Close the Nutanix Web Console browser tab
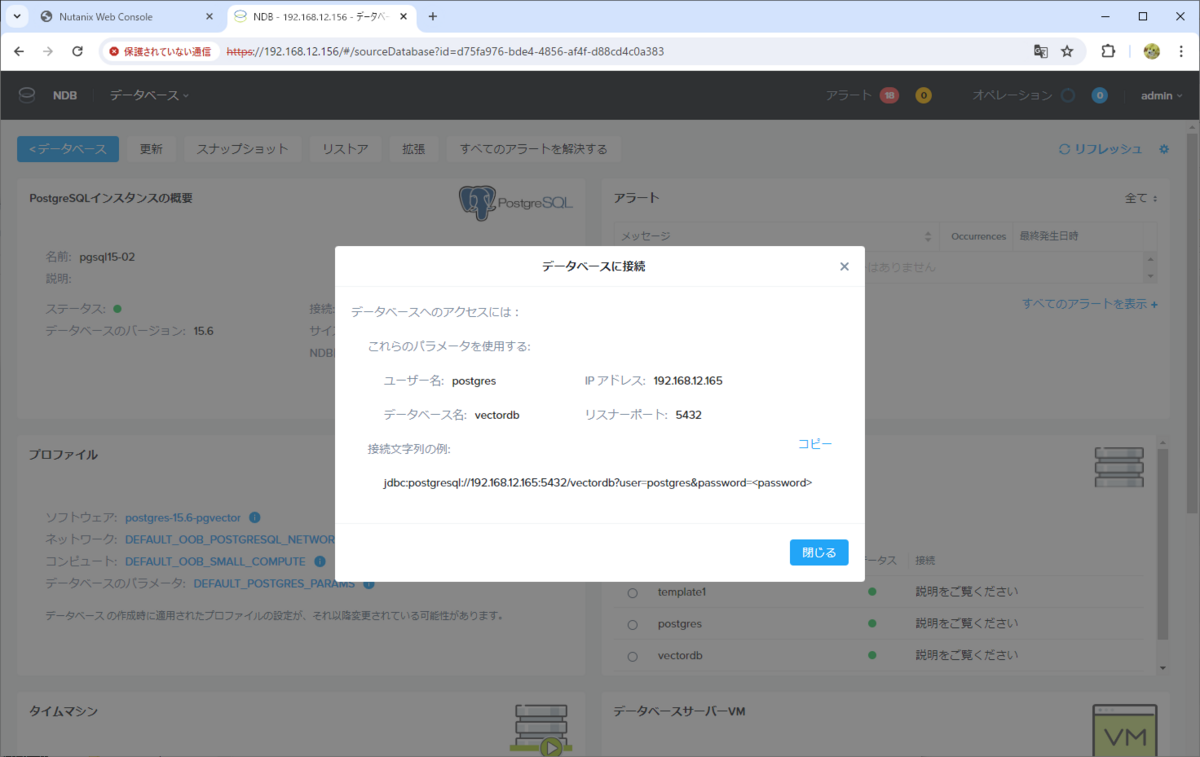This screenshot has height=757, width=1200. [208, 17]
